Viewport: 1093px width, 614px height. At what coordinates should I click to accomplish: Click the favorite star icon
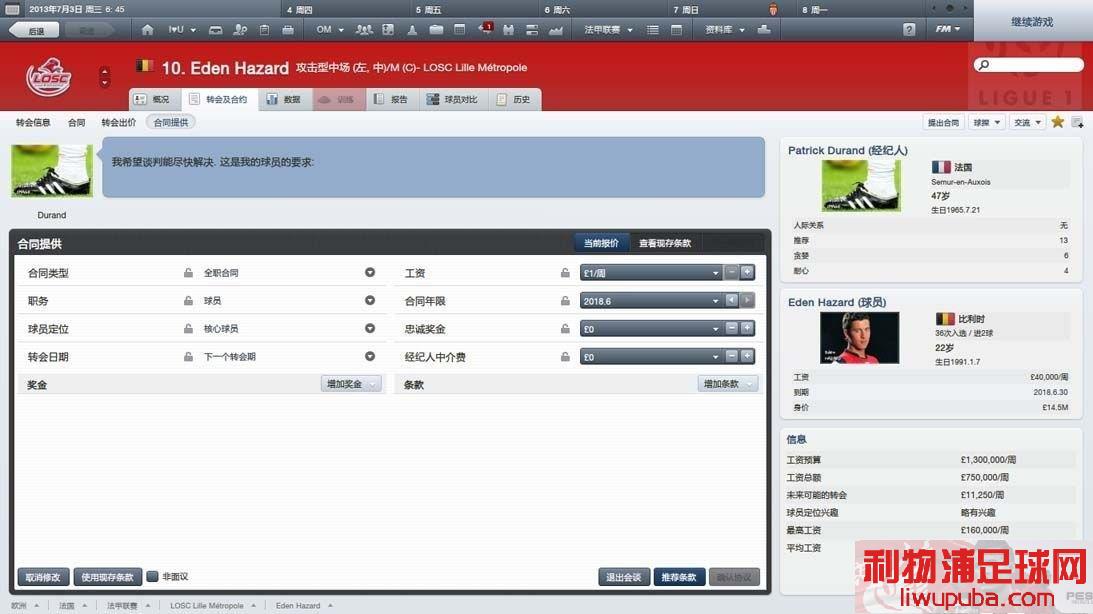tap(1057, 122)
